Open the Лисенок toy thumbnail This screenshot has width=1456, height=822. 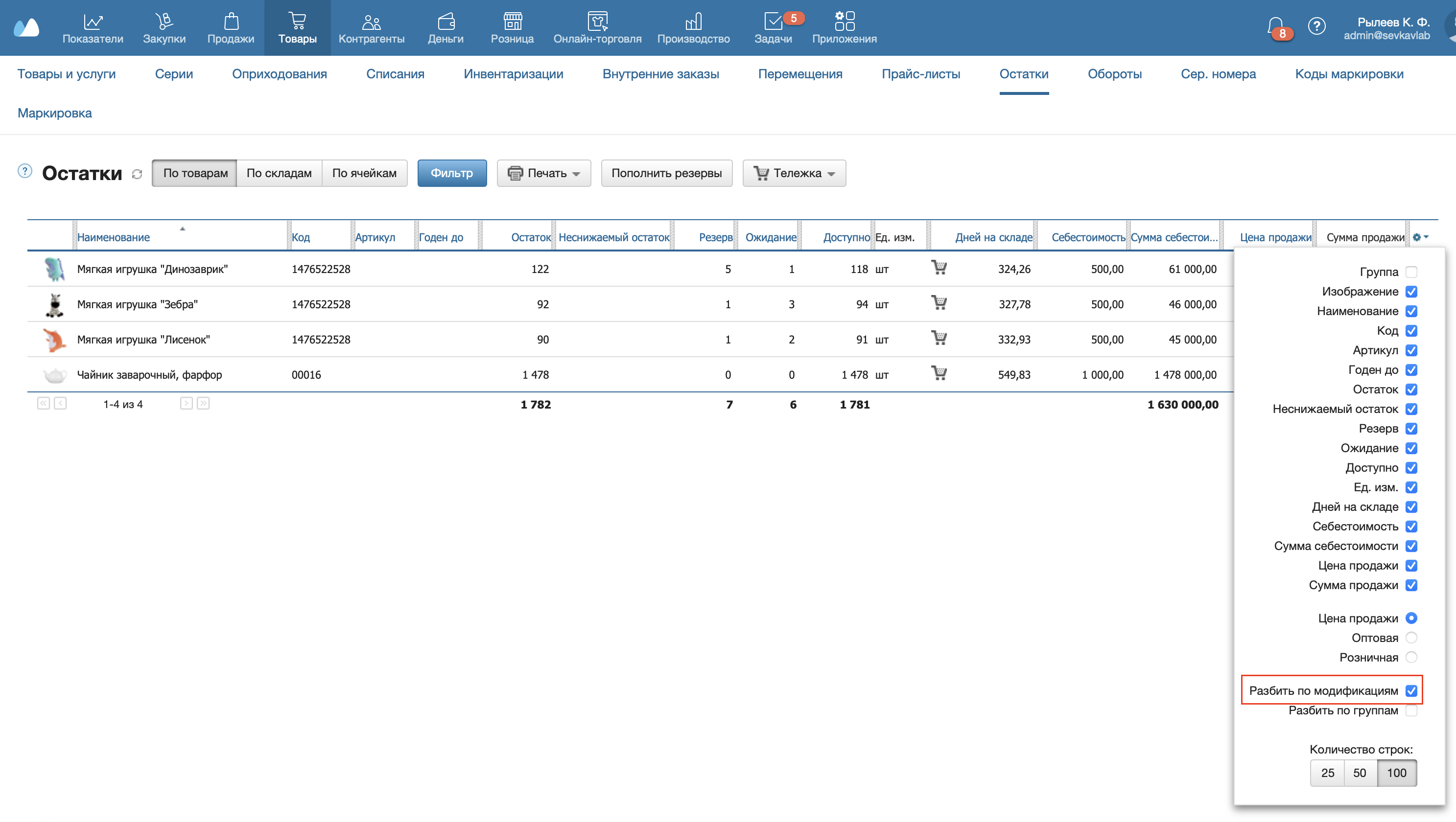click(x=55, y=340)
